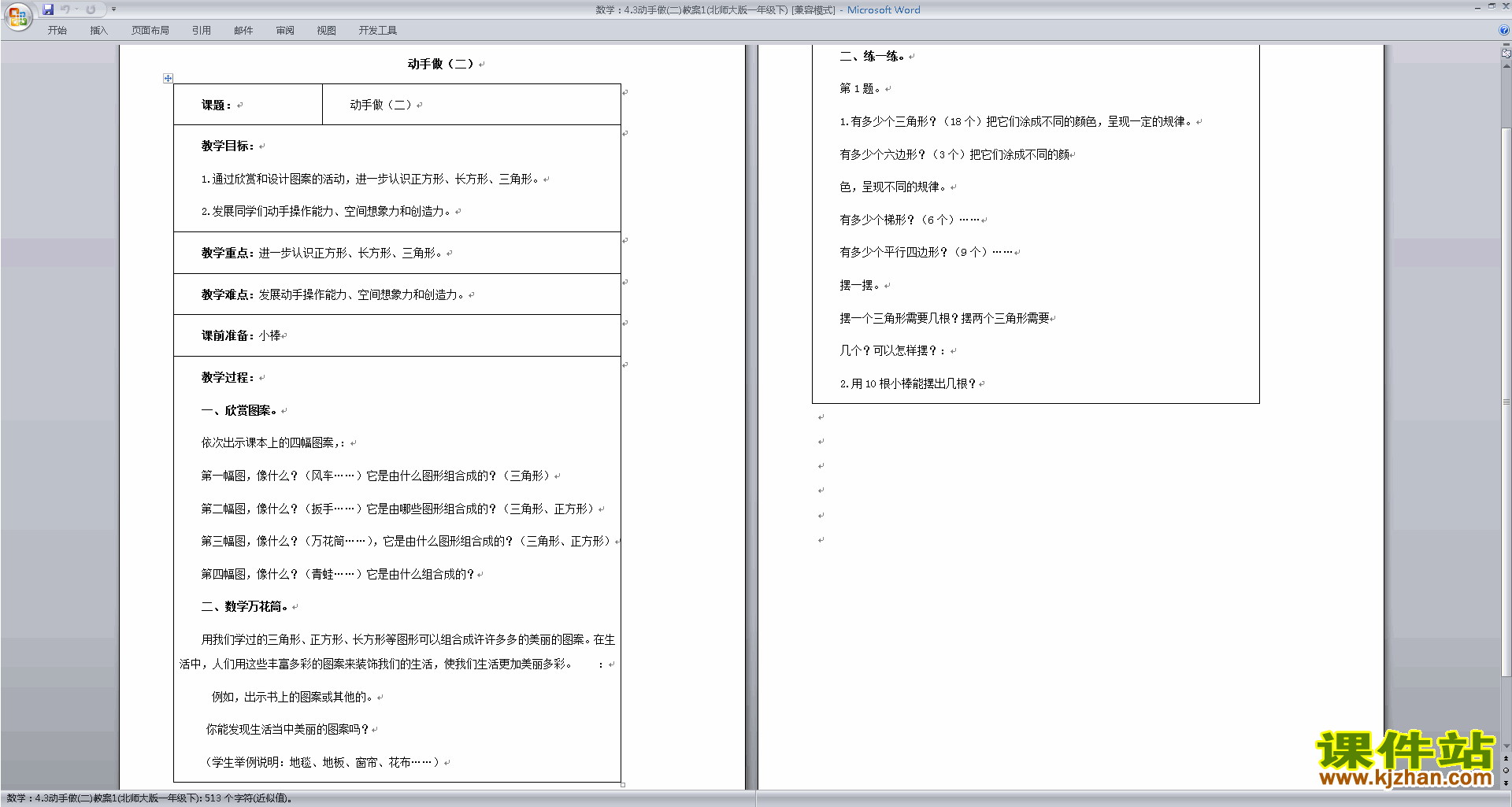The width and height of the screenshot is (1512, 807).
Task: Open the 引用 ribbon tab
Action: tap(201, 31)
